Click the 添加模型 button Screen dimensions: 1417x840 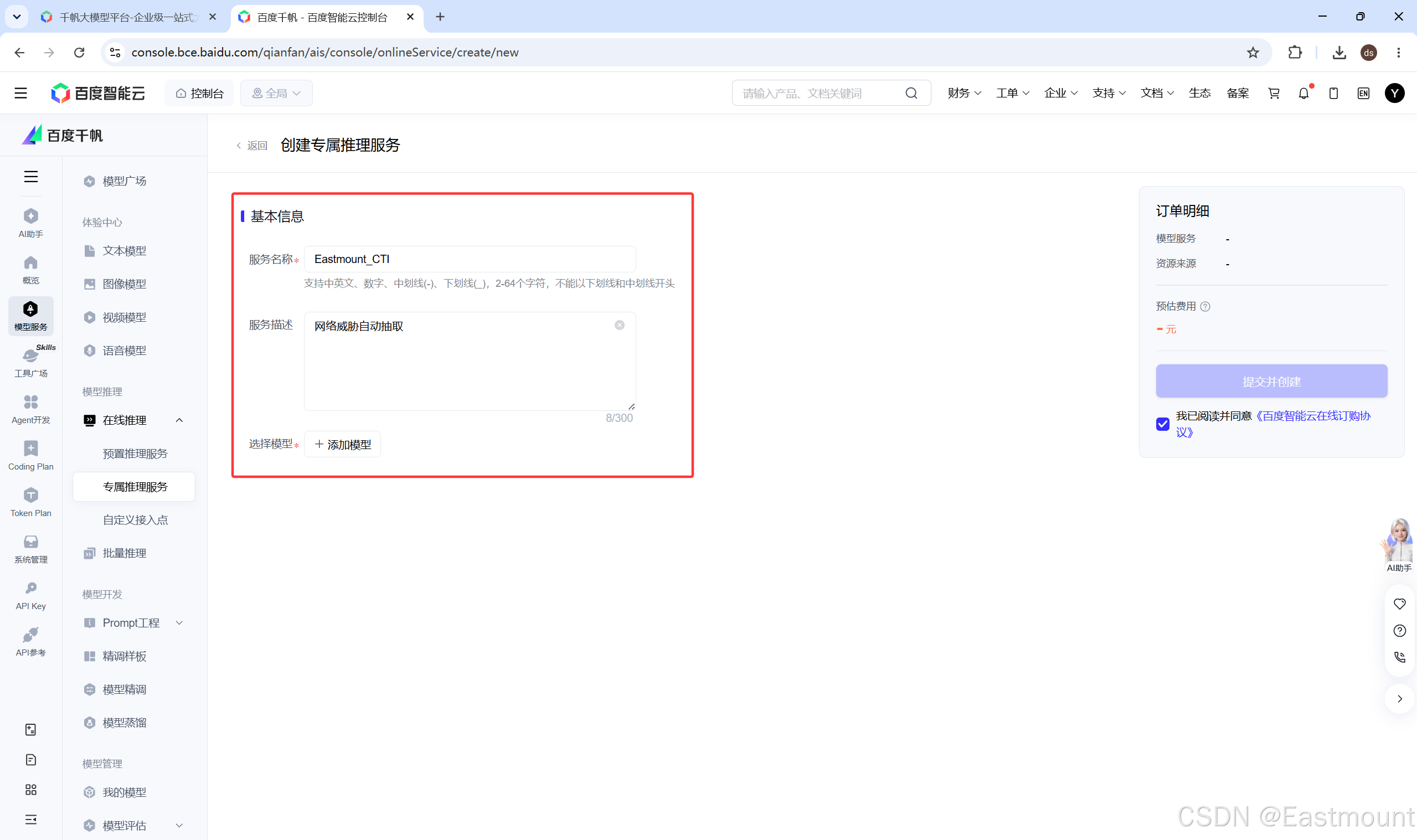[342, 444]
